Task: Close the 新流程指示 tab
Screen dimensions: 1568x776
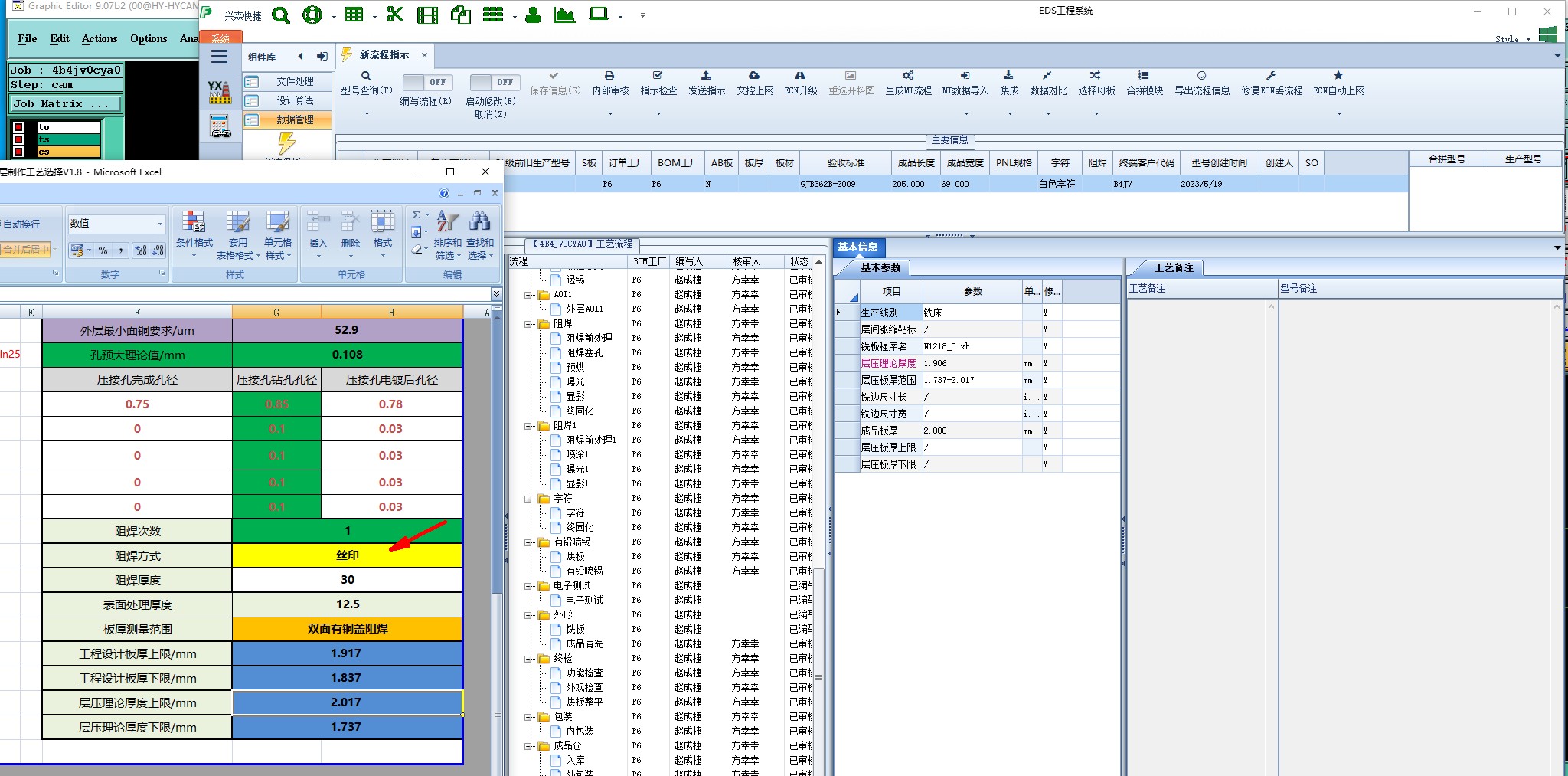Action: coord(424,55)
